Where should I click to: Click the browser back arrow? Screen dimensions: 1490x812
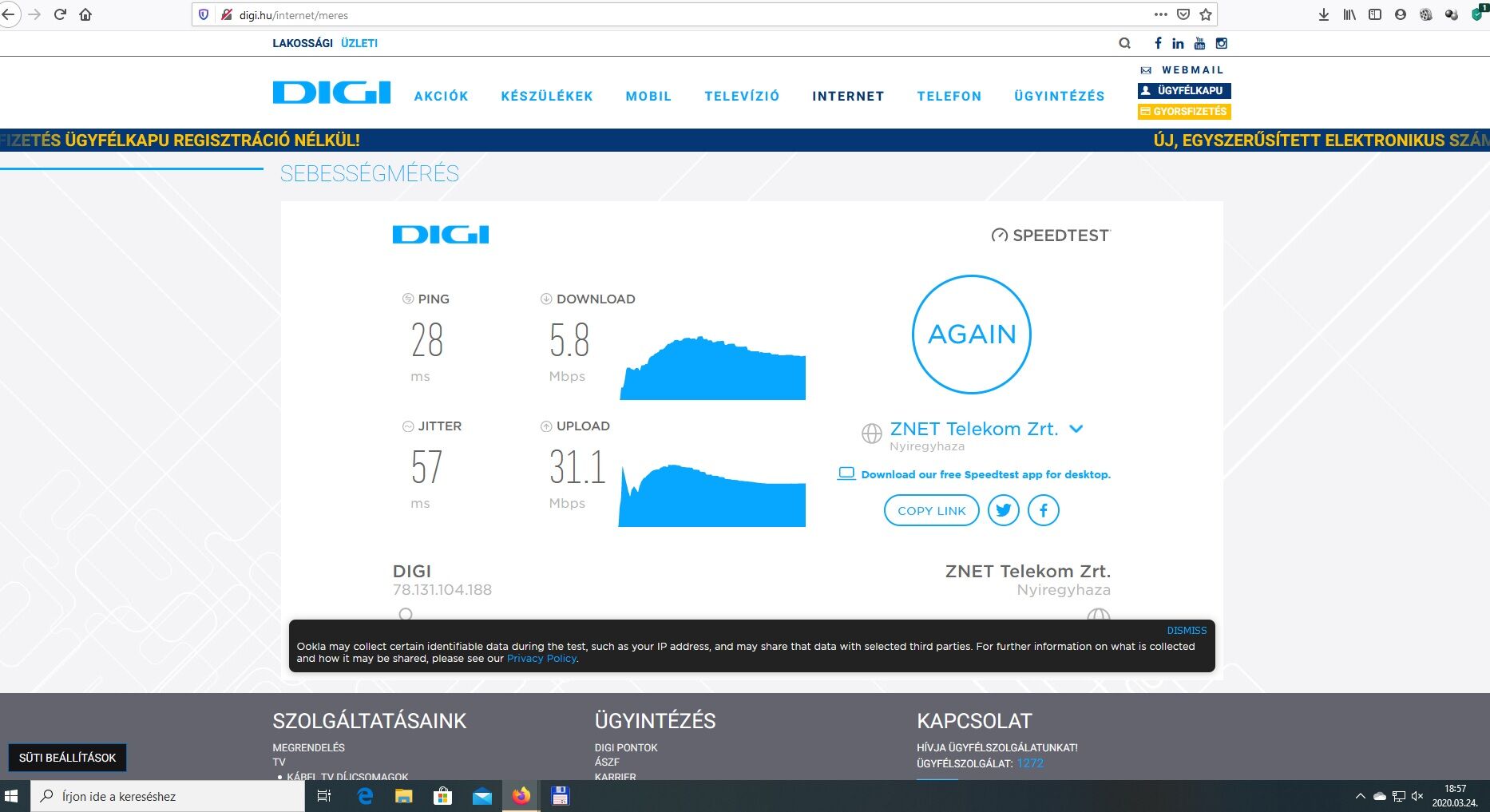point(9,14)
